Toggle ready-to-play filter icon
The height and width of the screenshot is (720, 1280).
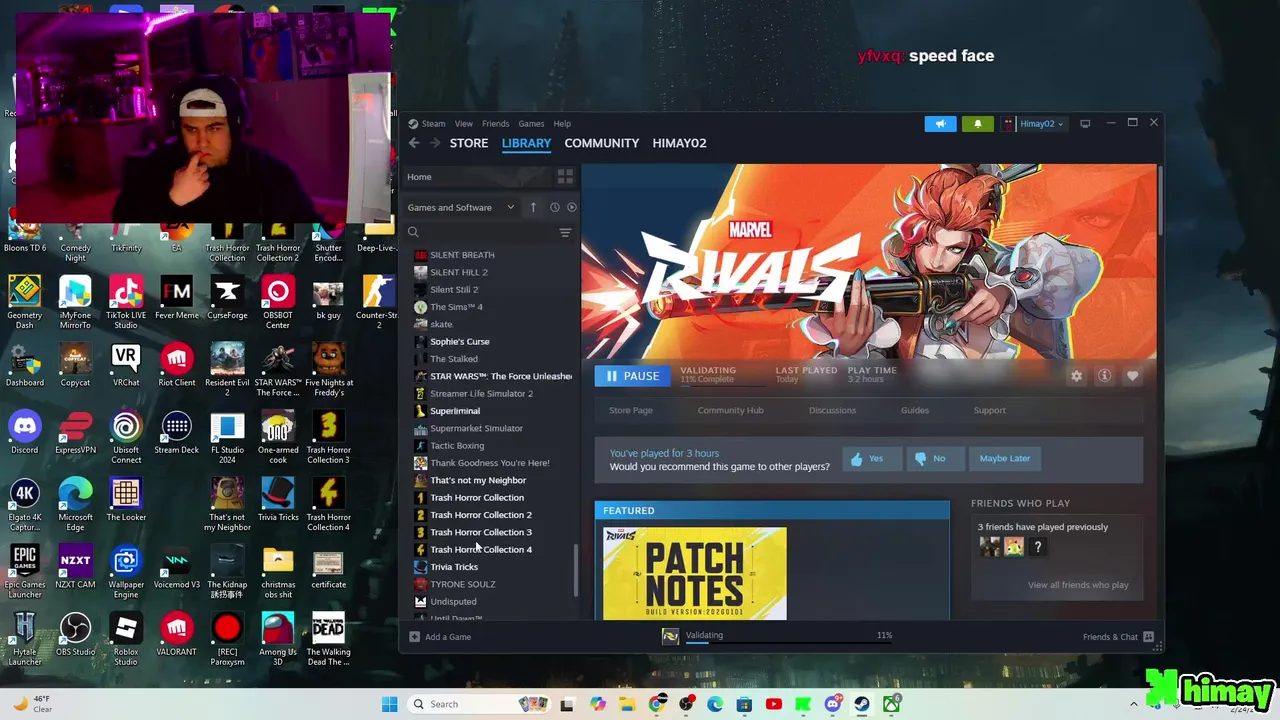coord(572,207)
